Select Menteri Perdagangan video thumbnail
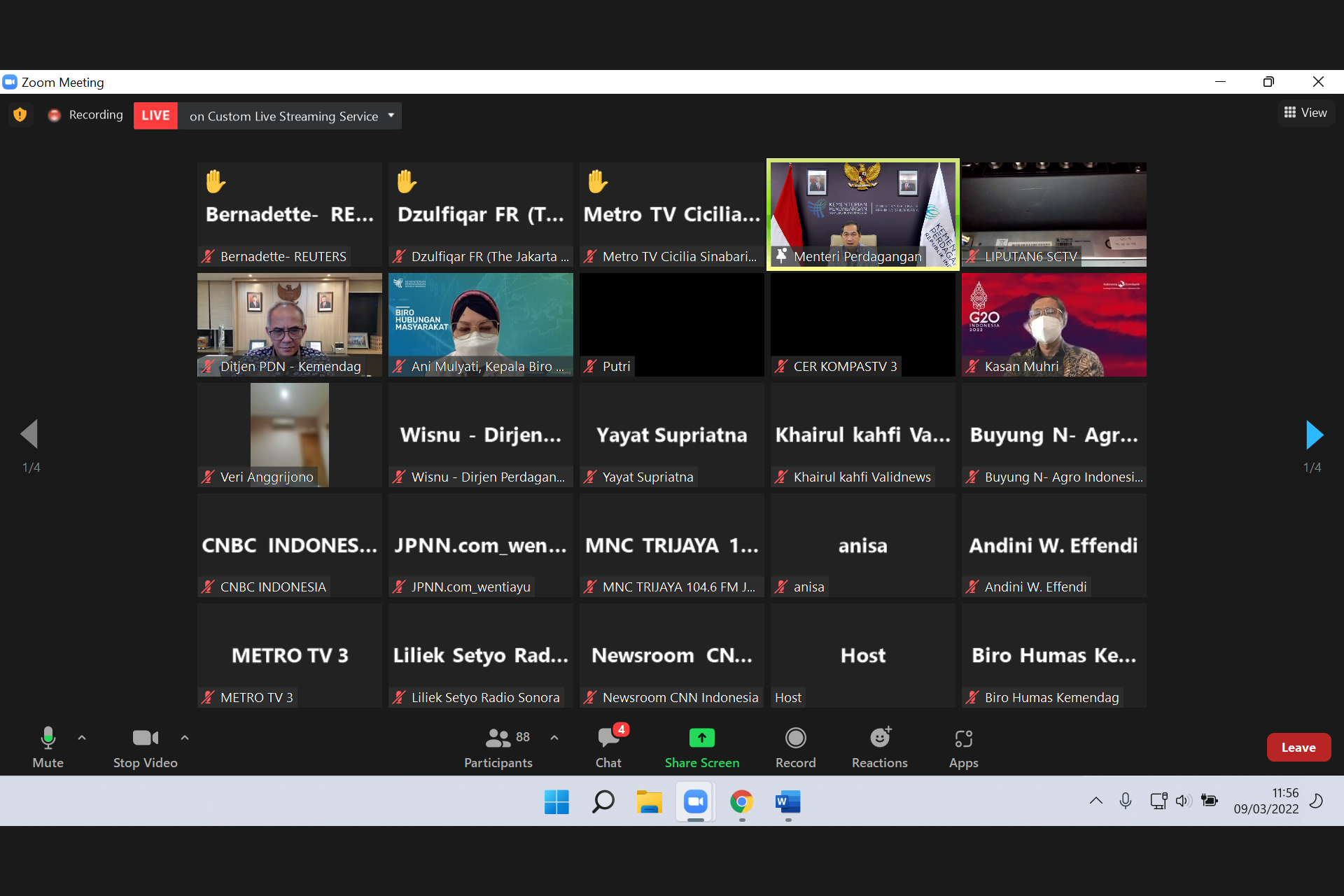 tap(862, 214)
